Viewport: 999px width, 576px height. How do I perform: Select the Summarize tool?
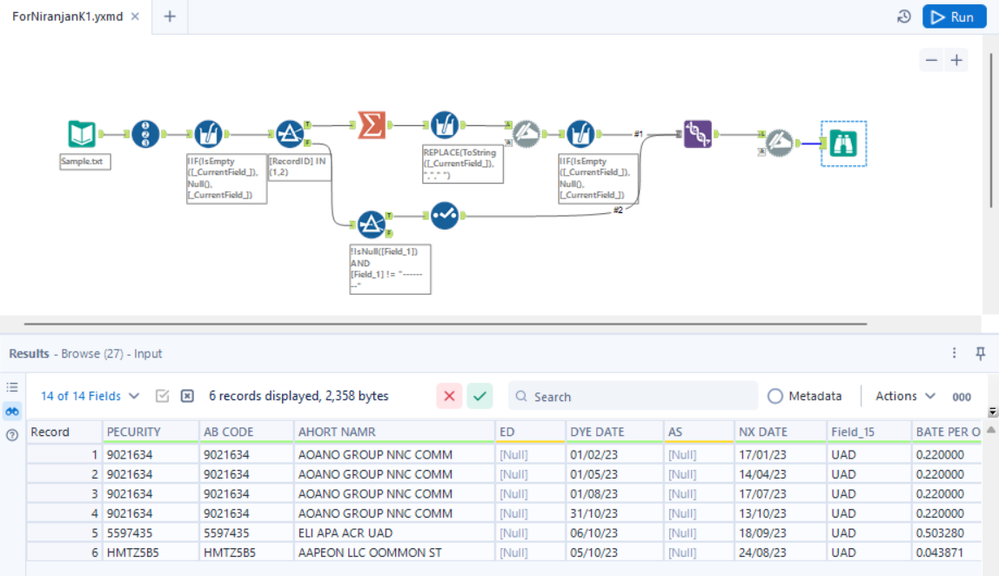click(371, 125)
